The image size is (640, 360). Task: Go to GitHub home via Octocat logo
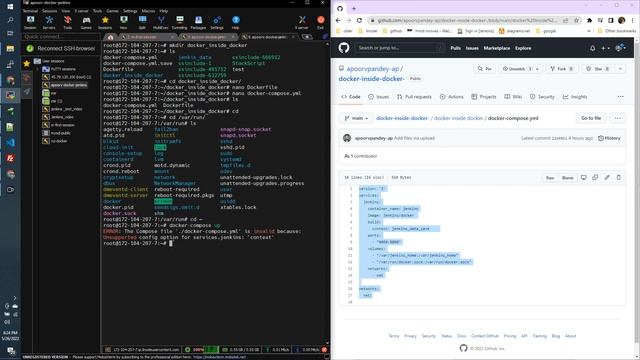click(344, 48)
